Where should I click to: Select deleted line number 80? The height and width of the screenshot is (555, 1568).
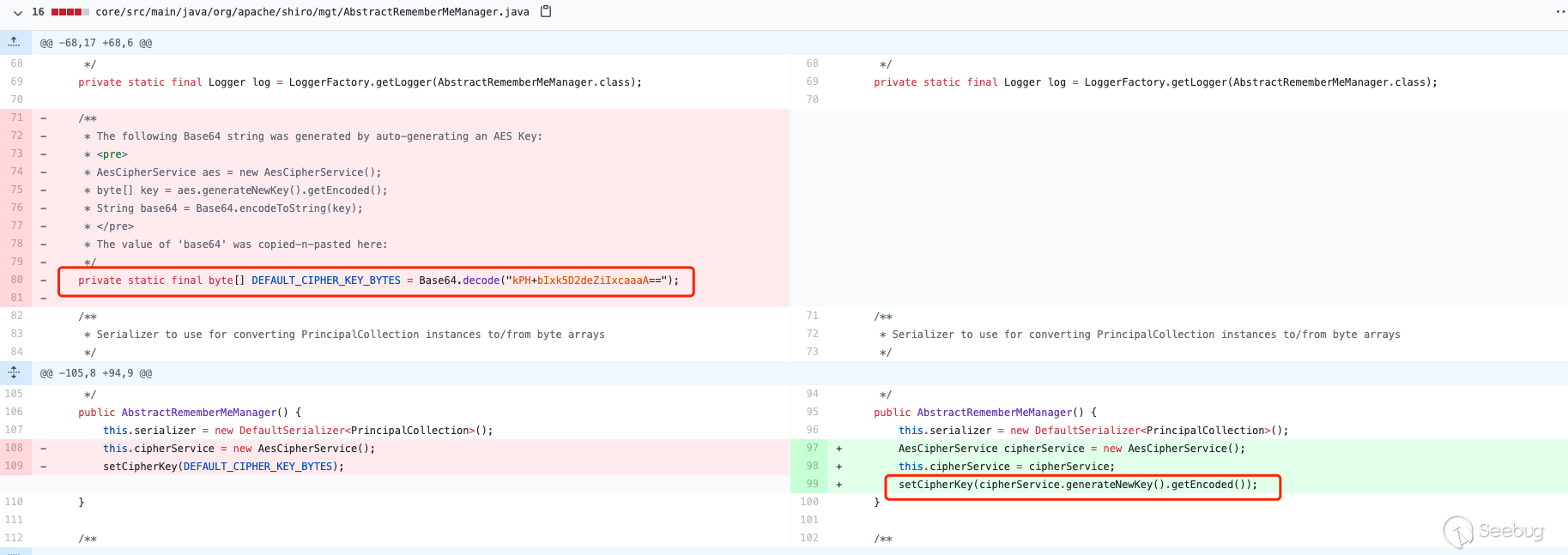(x=16, y=280)
